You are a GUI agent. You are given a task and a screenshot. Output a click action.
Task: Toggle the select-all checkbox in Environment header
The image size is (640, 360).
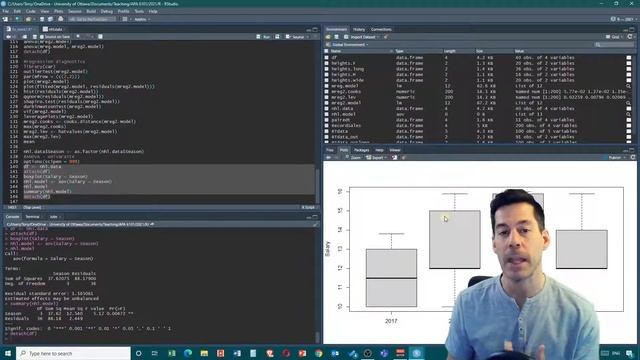coord(326,51)
